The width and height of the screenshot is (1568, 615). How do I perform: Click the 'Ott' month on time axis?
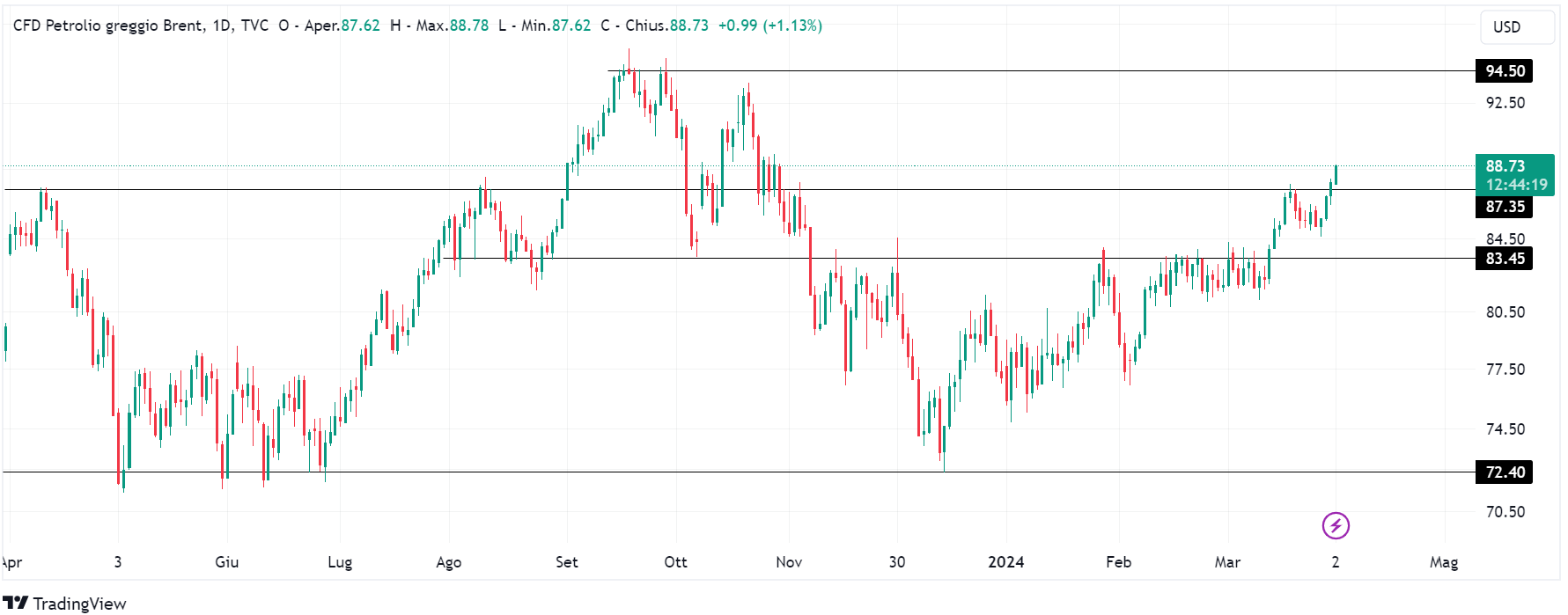point(676,562)
